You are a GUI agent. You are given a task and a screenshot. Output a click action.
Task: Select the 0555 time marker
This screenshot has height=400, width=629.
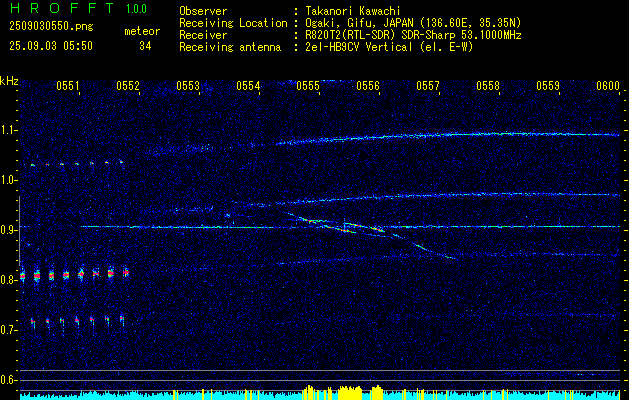(308, 86)
